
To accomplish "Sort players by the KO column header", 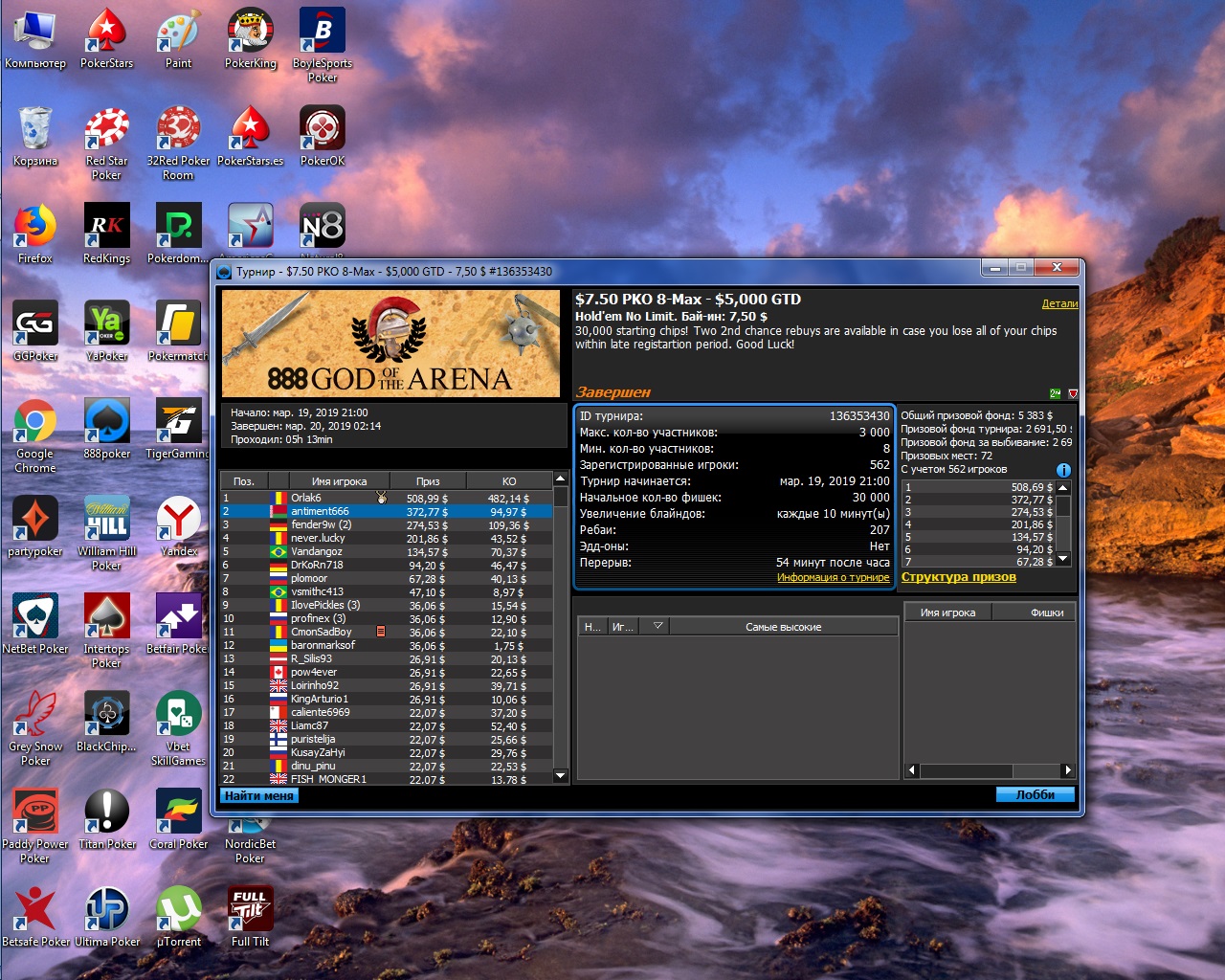I will click(509, 480).
